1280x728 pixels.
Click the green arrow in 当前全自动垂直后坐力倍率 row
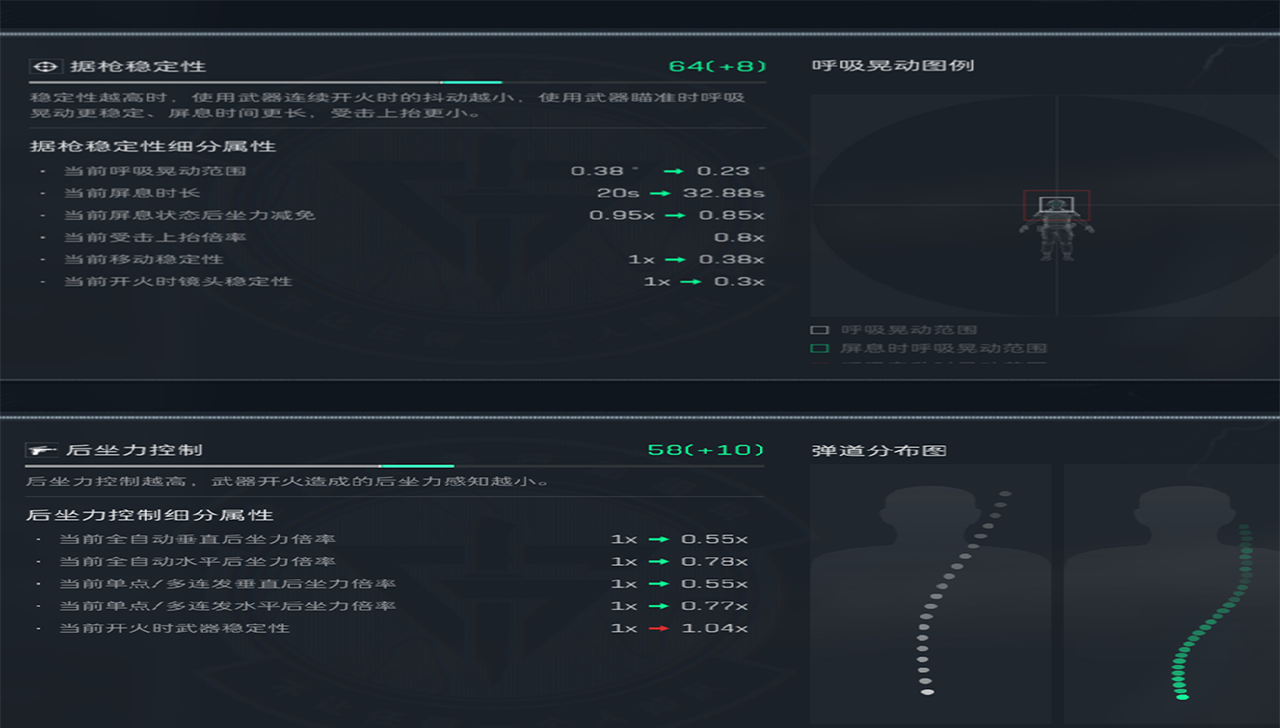coord(657,540)
